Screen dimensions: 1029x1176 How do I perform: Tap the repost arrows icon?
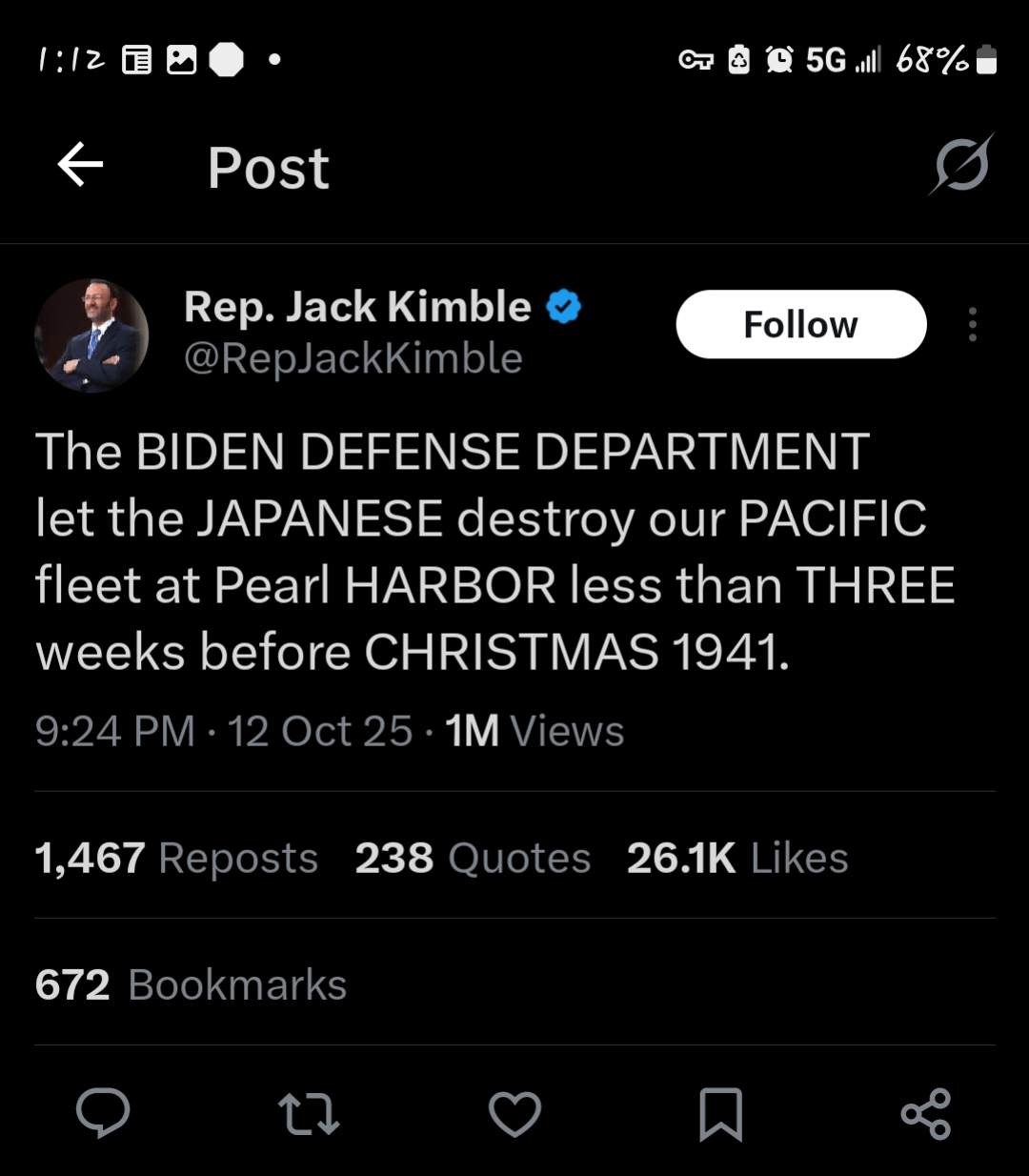(308, 1113)
